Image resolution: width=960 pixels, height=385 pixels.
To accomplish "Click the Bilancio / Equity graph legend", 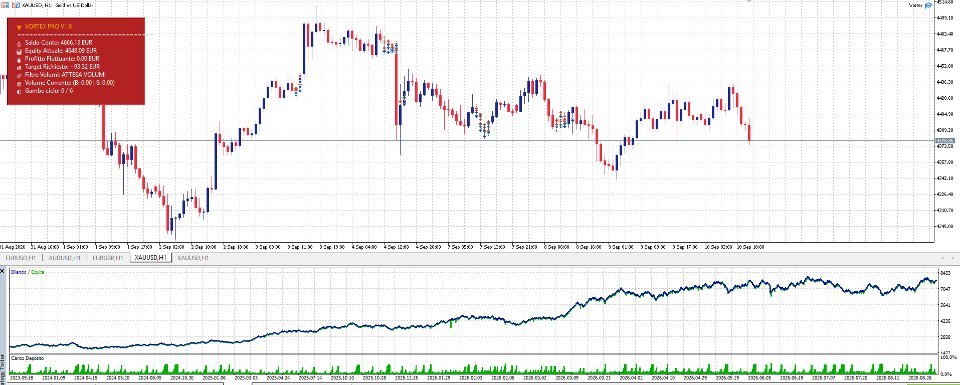I will 28,271.
